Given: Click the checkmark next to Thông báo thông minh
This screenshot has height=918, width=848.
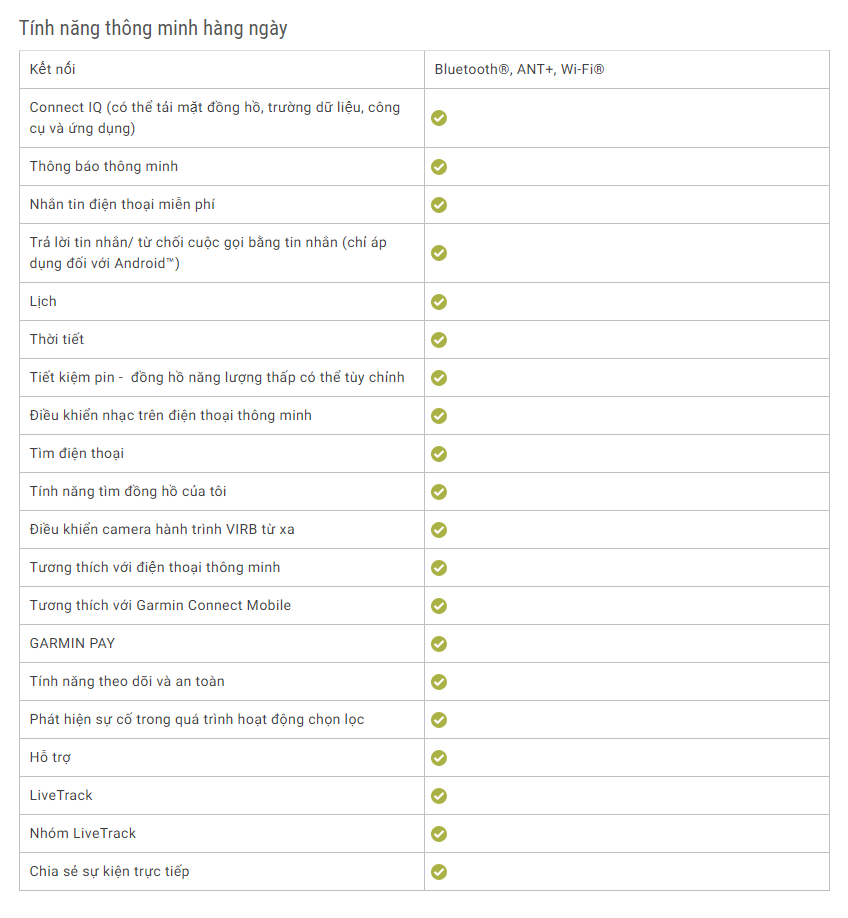Looking at the screenshot, I should click(439, 167).
